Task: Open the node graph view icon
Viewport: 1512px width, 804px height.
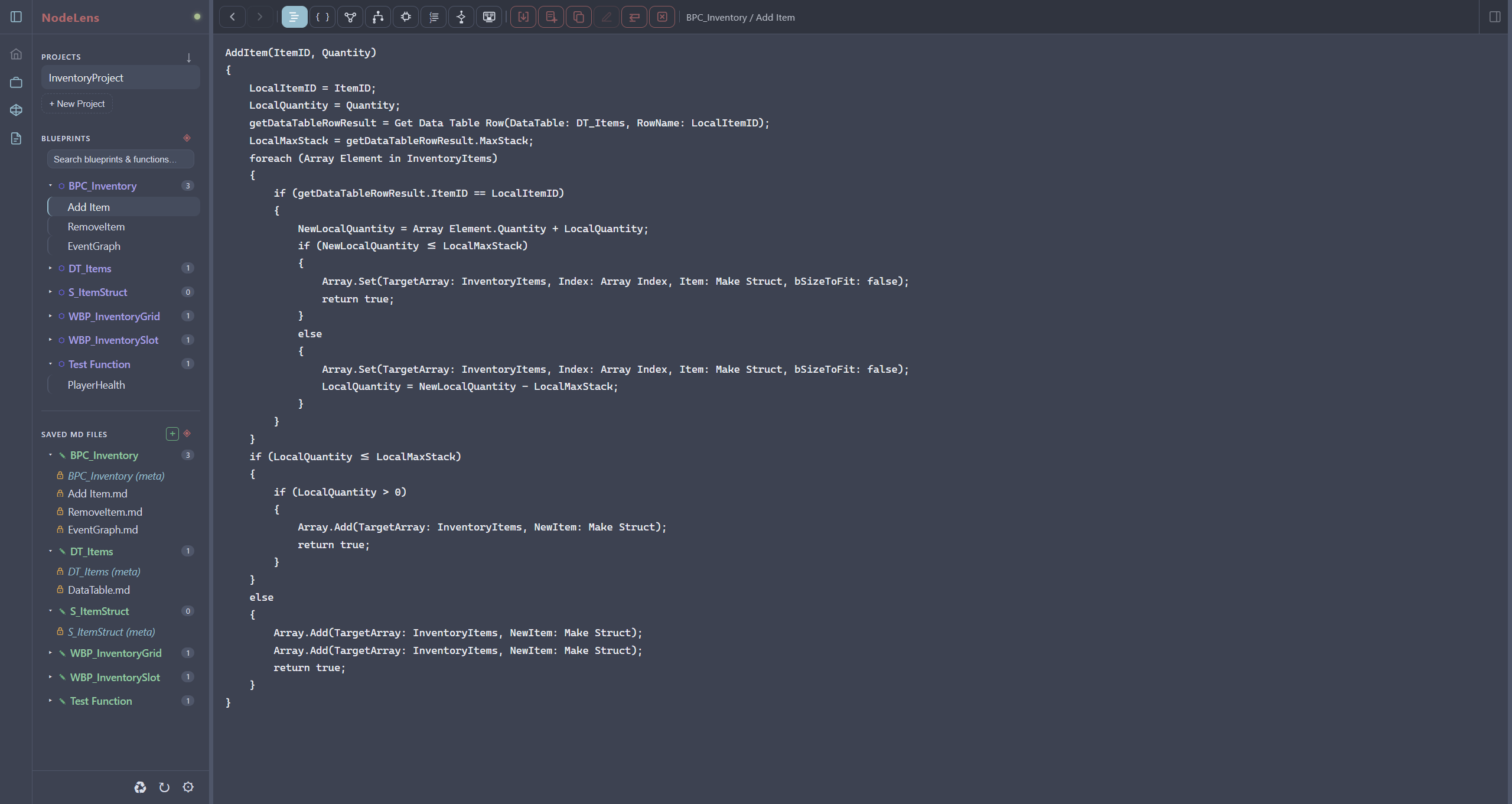Action: 350,17
